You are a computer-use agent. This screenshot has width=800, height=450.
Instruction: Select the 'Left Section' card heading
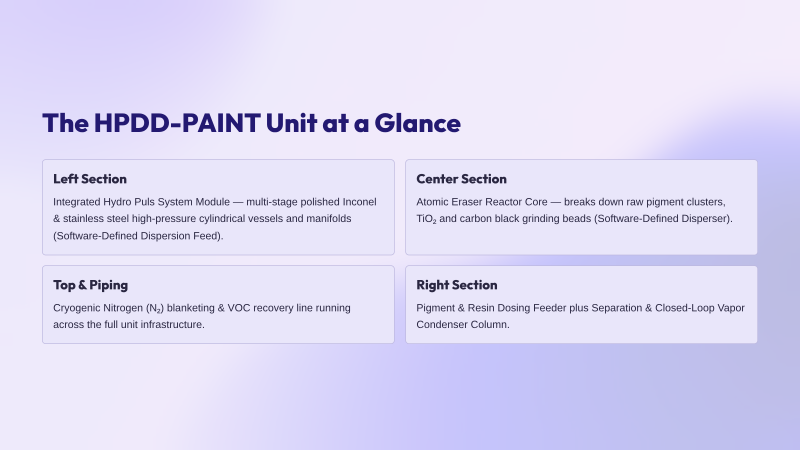(90, 179)
